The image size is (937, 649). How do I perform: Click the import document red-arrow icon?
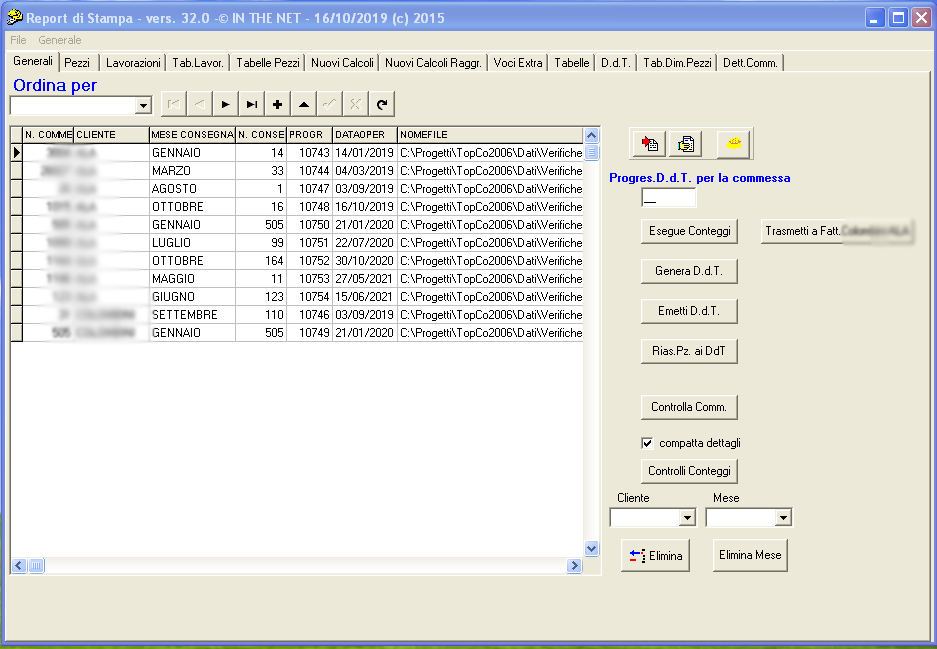(650, 144)
